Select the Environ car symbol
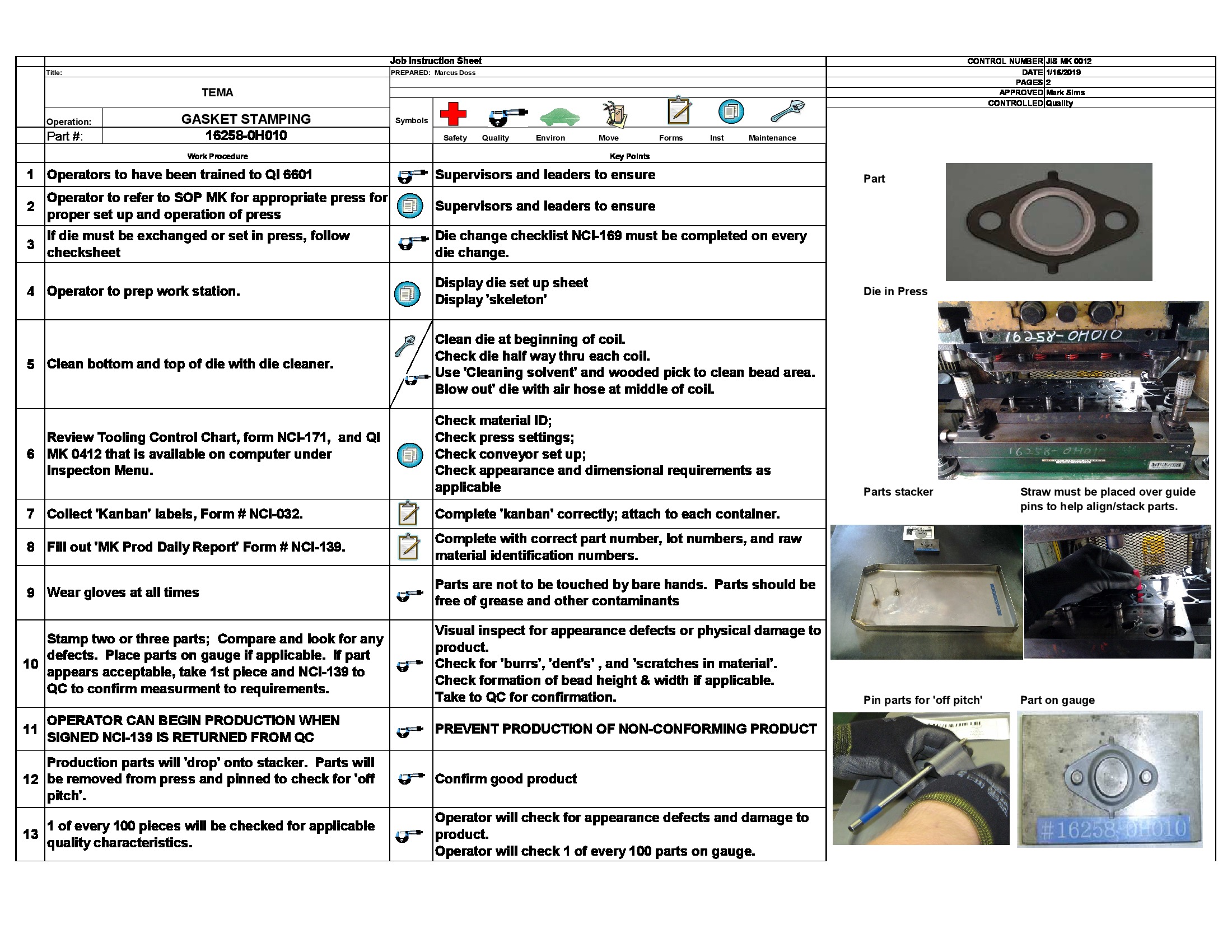This screenshot has width=1232, height=952. [x=561, y=116]
